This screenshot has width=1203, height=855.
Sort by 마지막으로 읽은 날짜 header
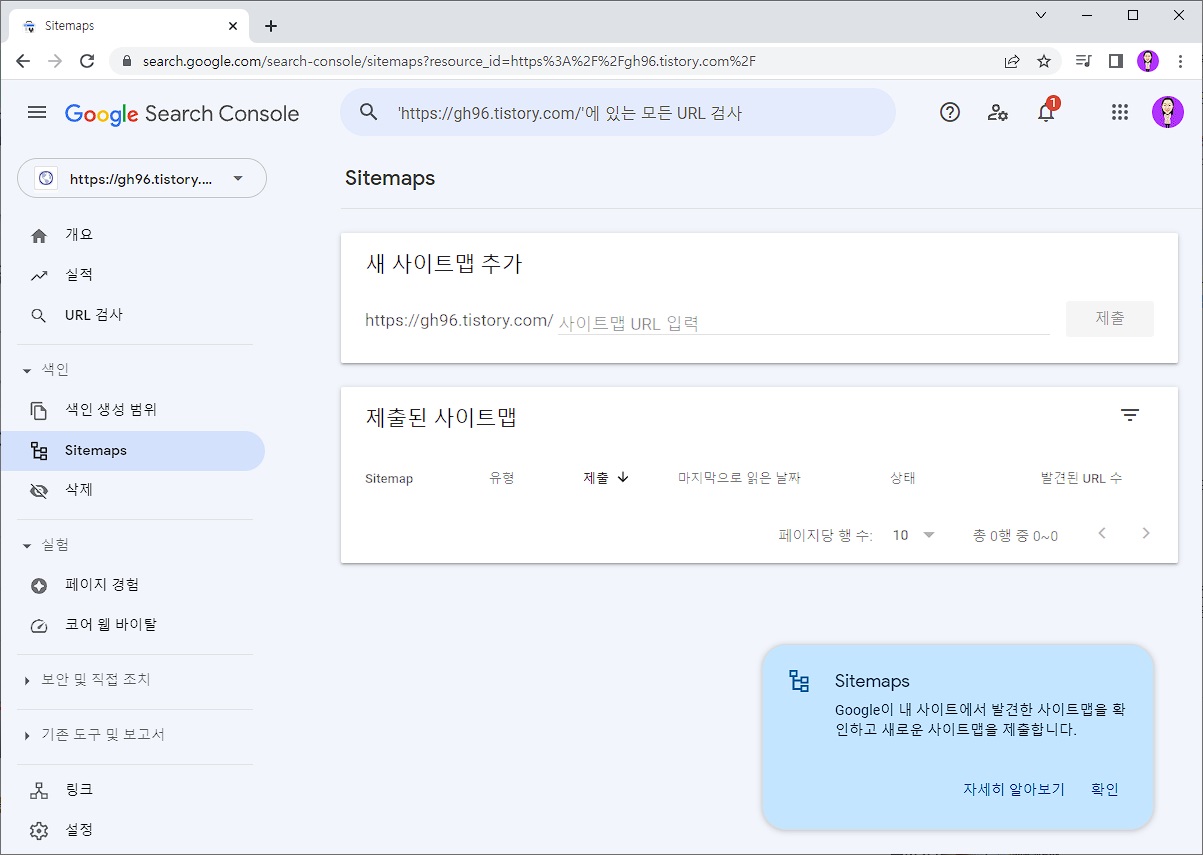click(739, 478)
